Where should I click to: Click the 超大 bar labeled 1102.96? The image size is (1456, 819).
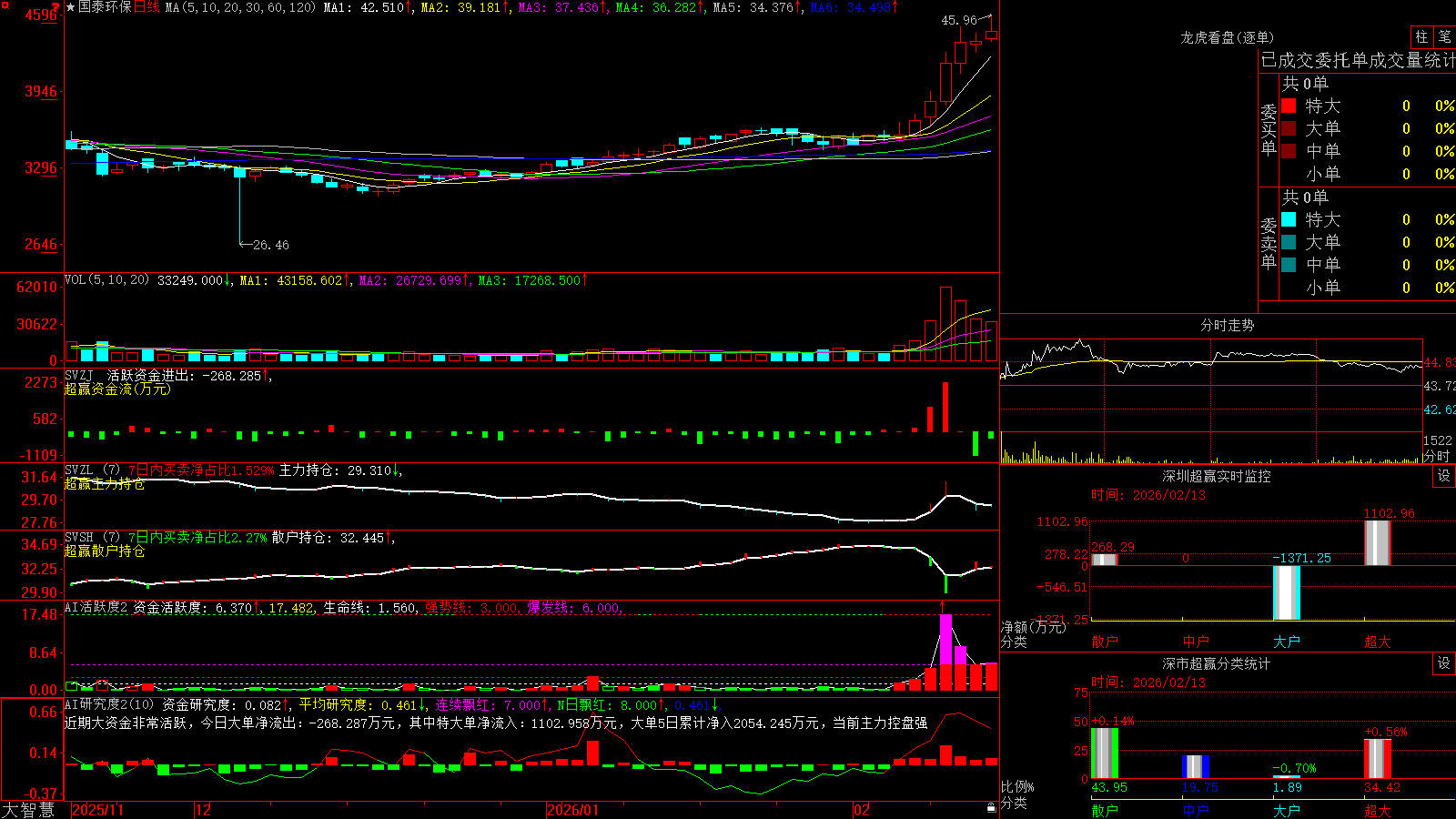[1378, 542]
